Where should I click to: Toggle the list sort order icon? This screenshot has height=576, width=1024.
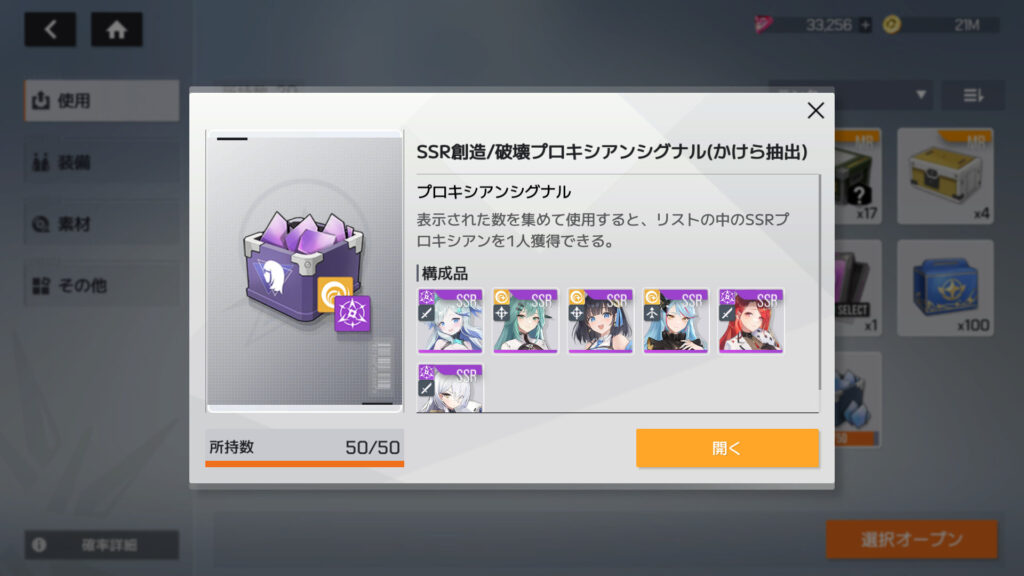pos(973,95)
